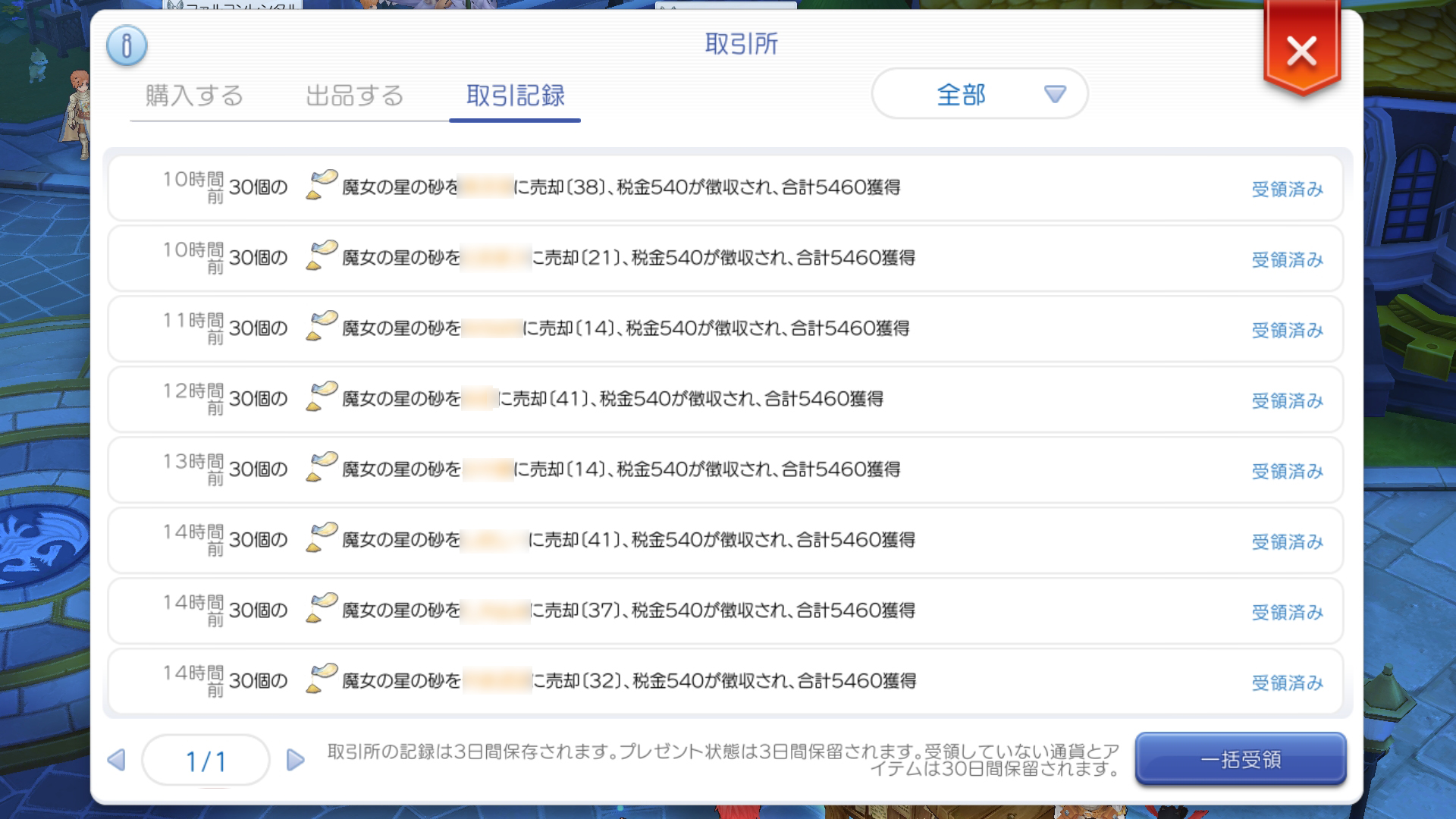Click 受領済み on the 売却(37) record
This screenshot has width=1456, height=819.
pyautogui.click(x=1287, y=612)
